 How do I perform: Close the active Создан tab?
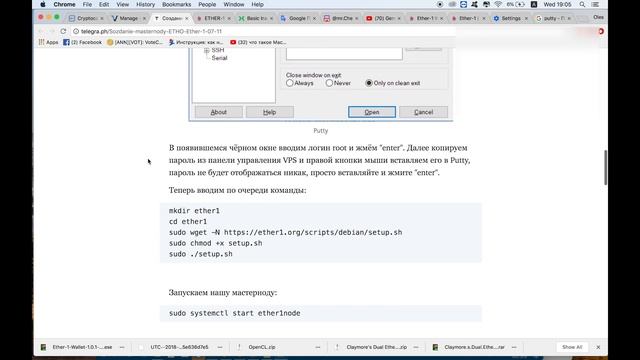pos(187,18)
